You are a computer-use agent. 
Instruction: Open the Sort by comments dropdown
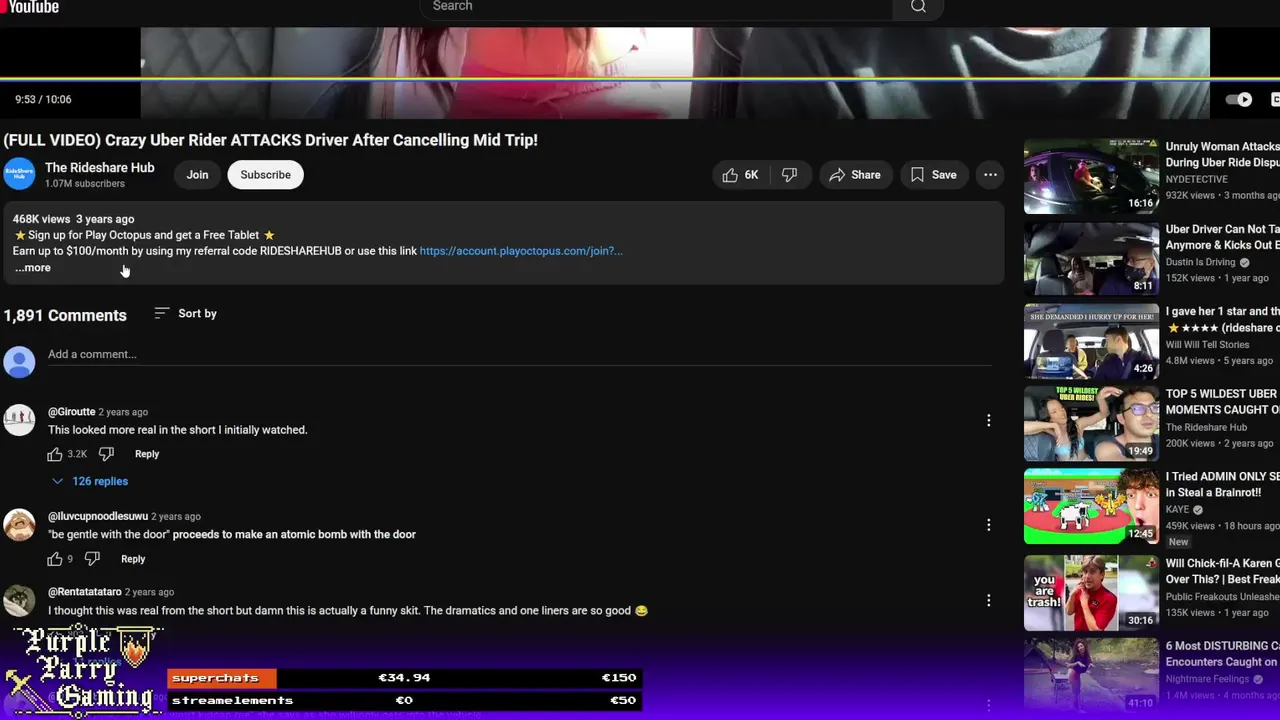186,314
